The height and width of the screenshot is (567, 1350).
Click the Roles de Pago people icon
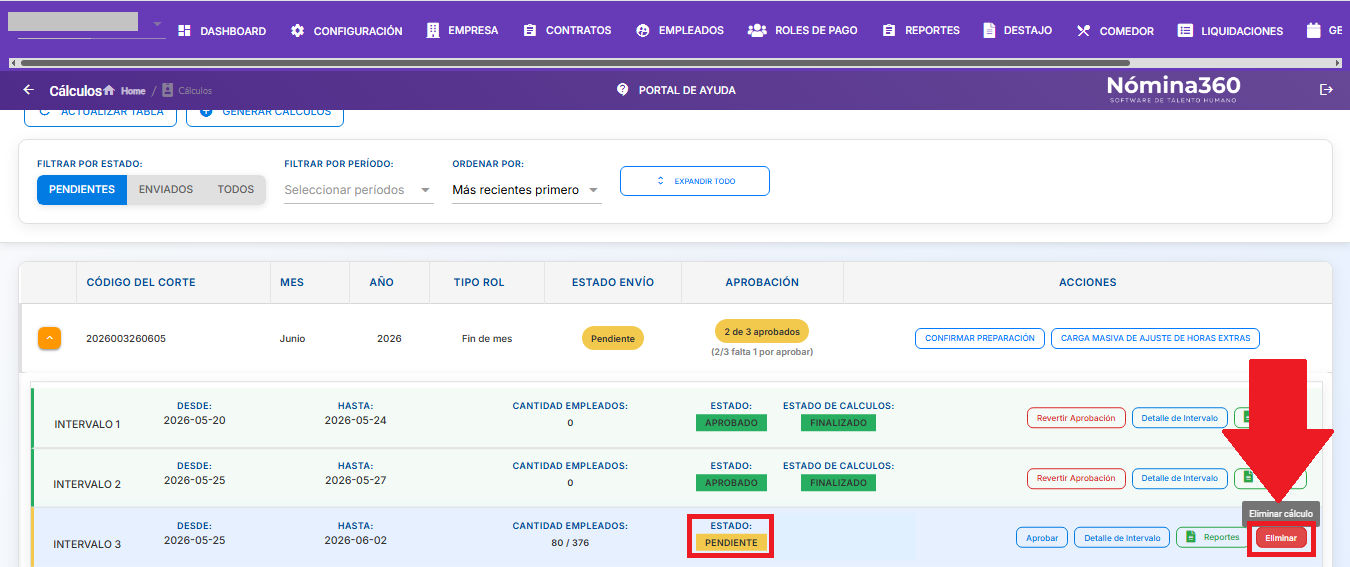[x=757, y=31]
